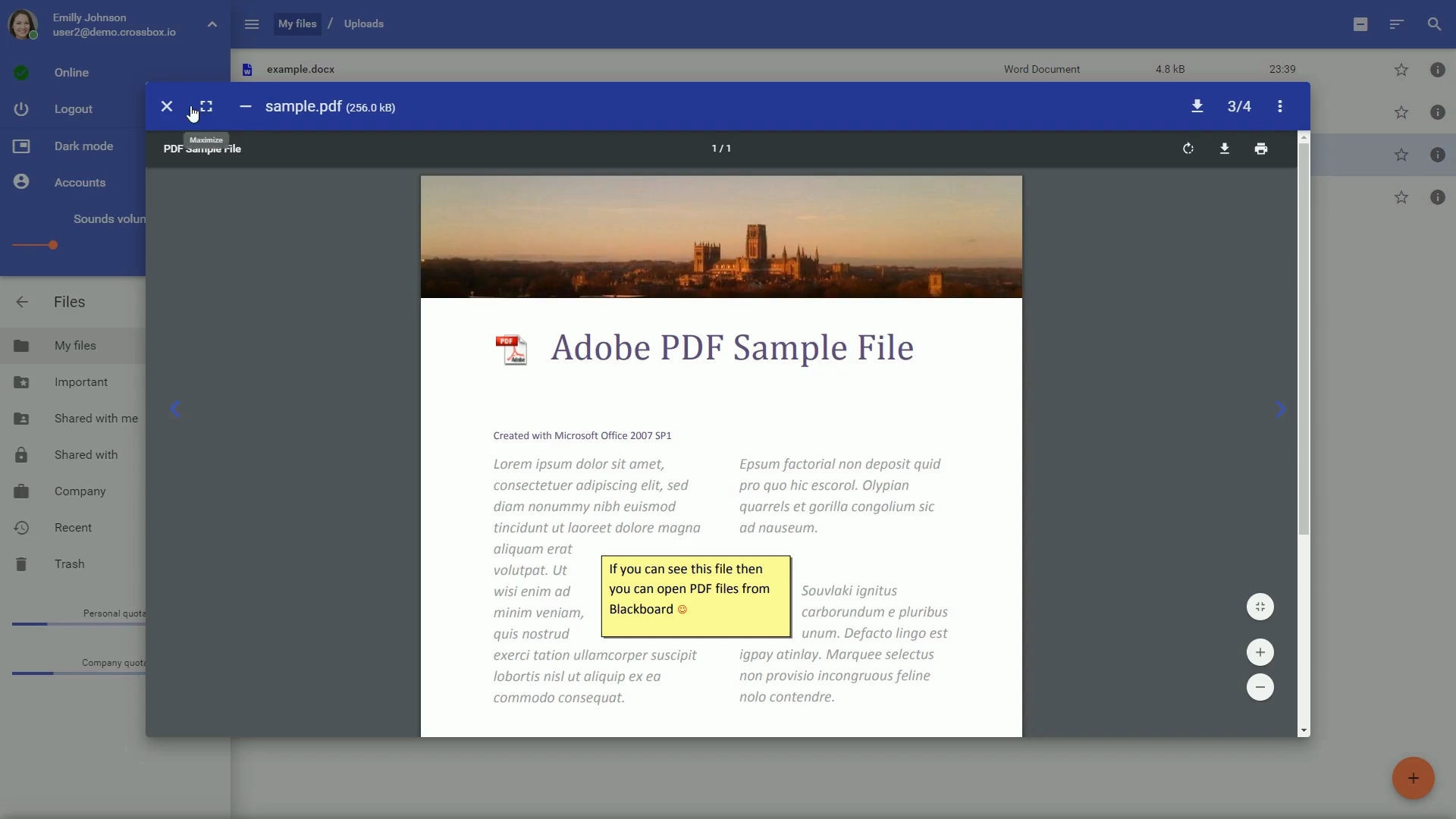Click the Emilly Johnson profile avatar

pos(23,24)
